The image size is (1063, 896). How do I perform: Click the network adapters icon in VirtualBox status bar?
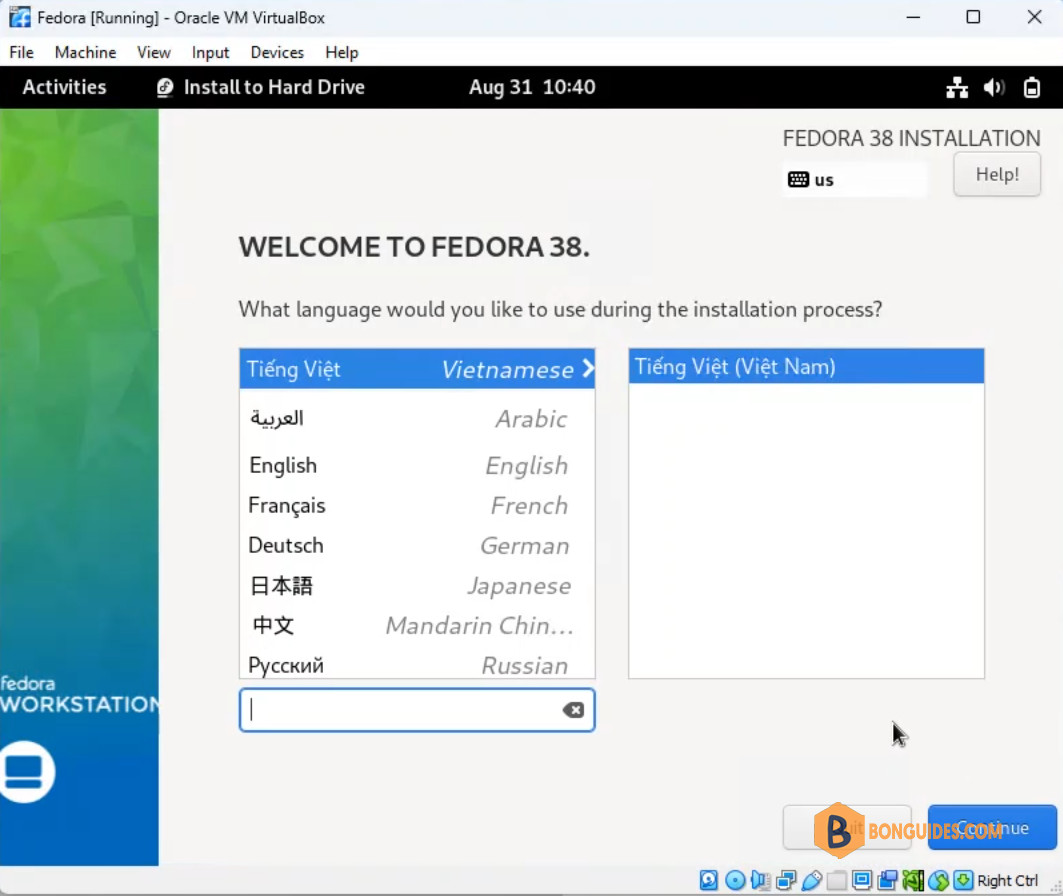786,880
